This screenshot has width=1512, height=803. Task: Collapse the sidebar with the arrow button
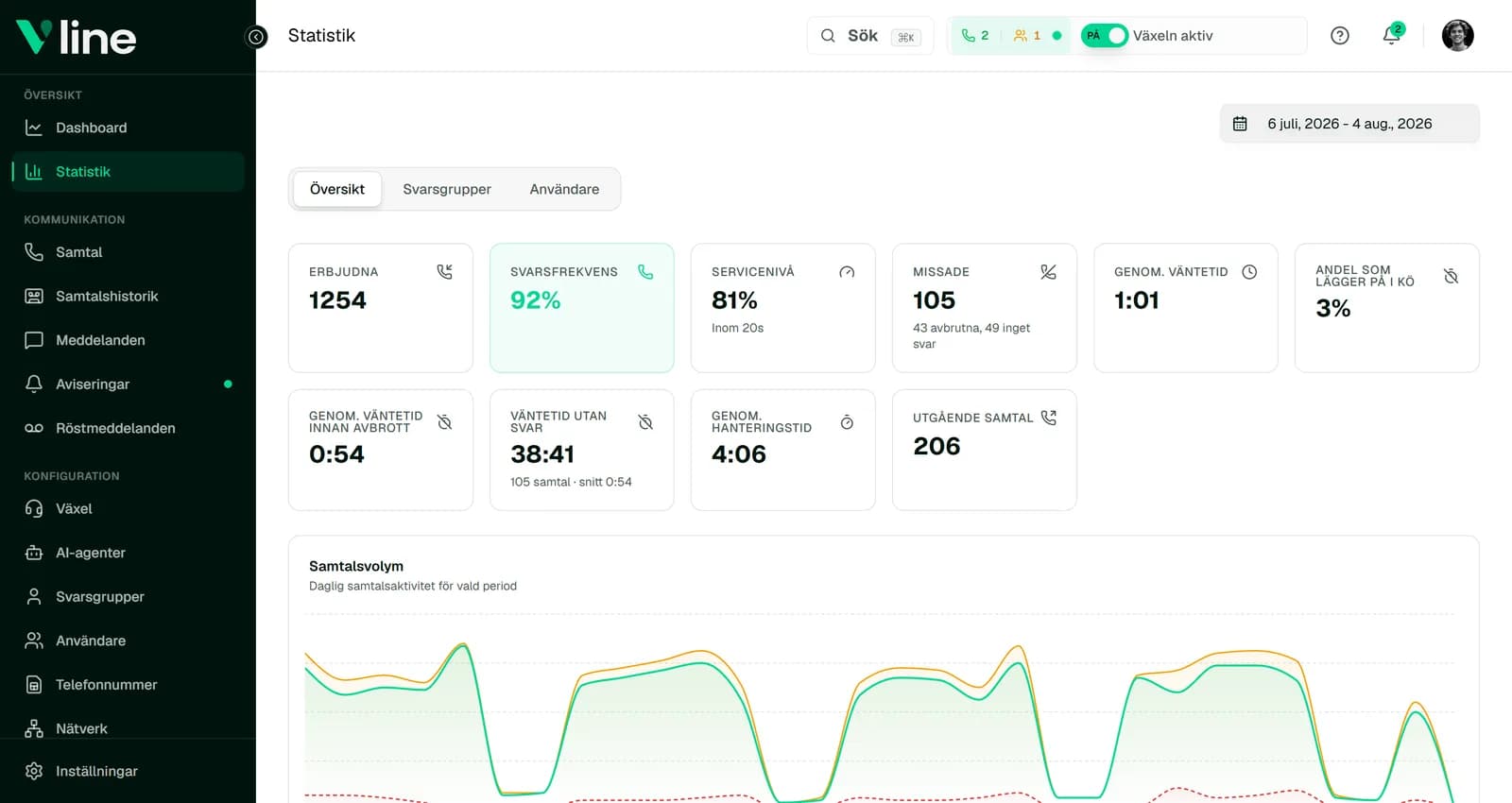(x=256, y=37)
